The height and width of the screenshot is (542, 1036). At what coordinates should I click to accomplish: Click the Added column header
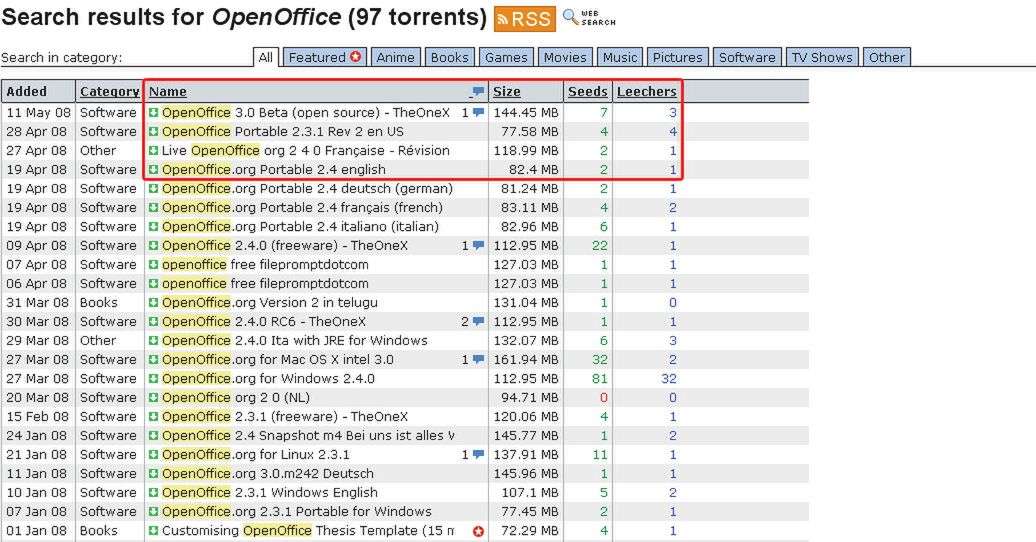(x=26, y=92)
